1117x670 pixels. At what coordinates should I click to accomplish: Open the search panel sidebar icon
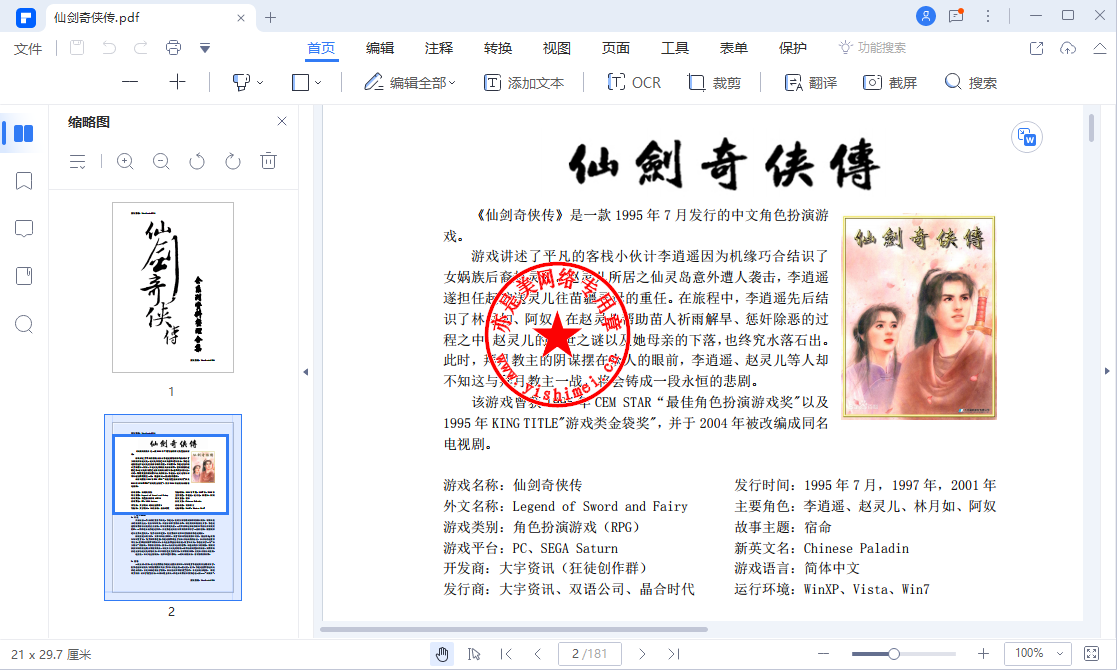[x=24, y=324]
